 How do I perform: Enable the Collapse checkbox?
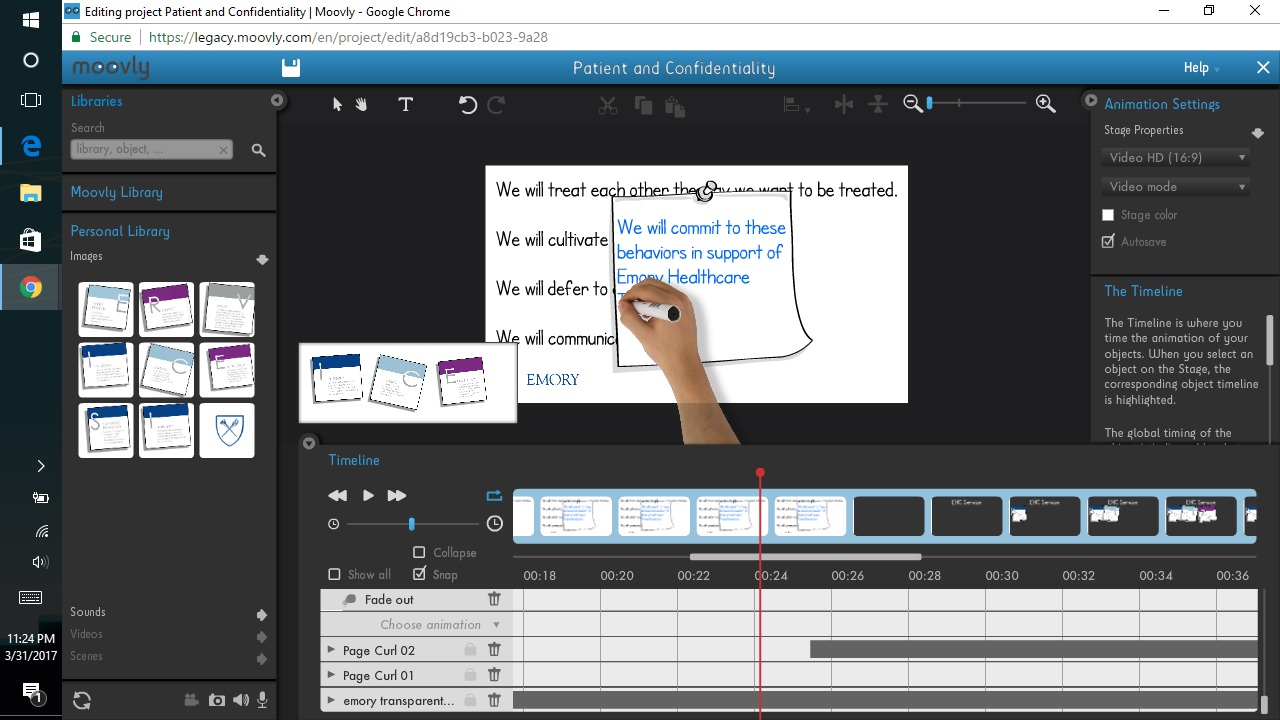coord(419,552)
